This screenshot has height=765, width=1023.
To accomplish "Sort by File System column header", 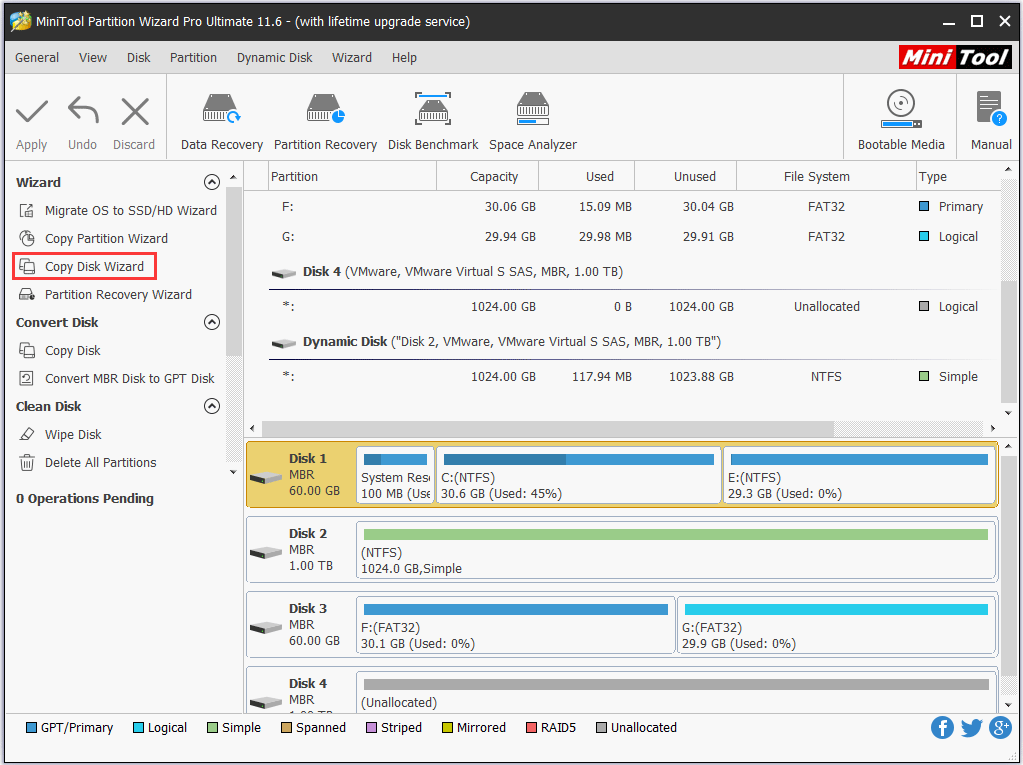I will 826,177.
